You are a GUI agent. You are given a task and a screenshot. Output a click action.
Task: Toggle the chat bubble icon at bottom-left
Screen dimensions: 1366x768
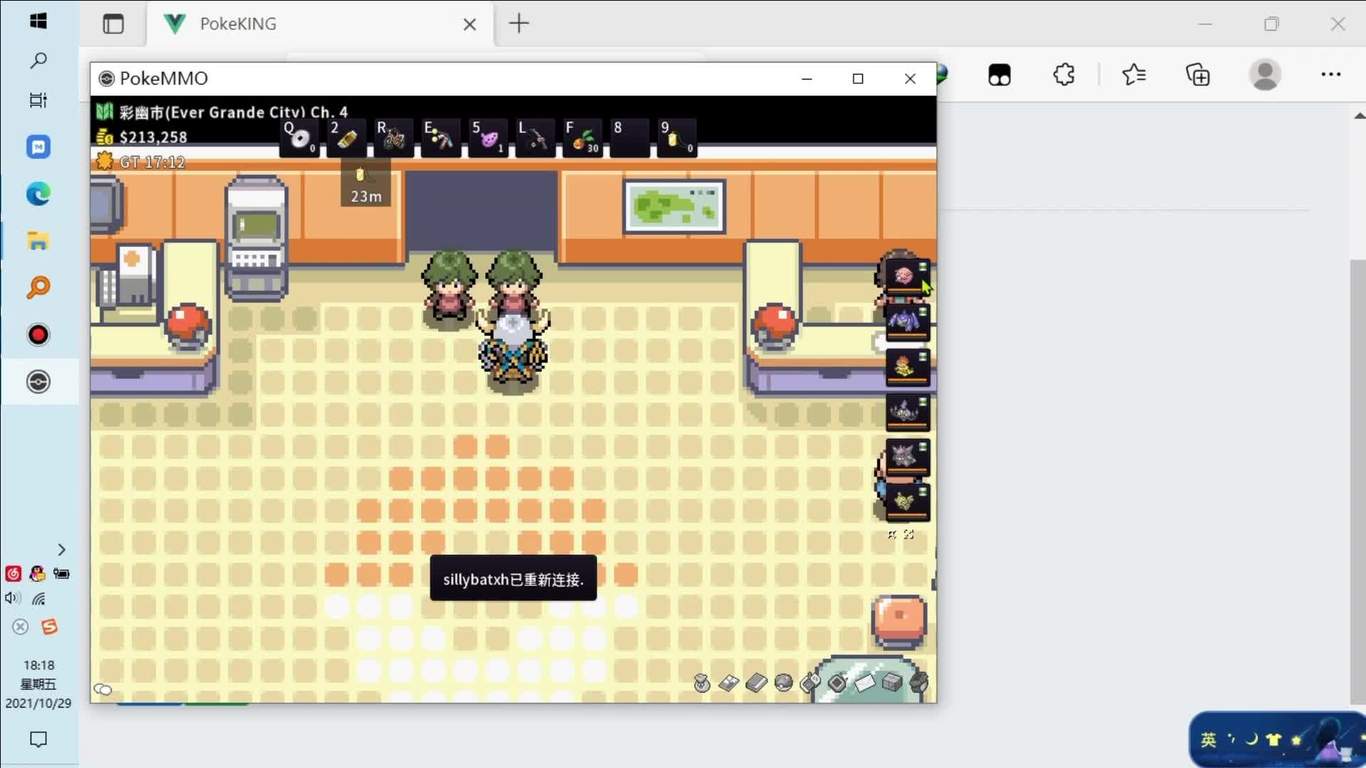pos(103,689)
